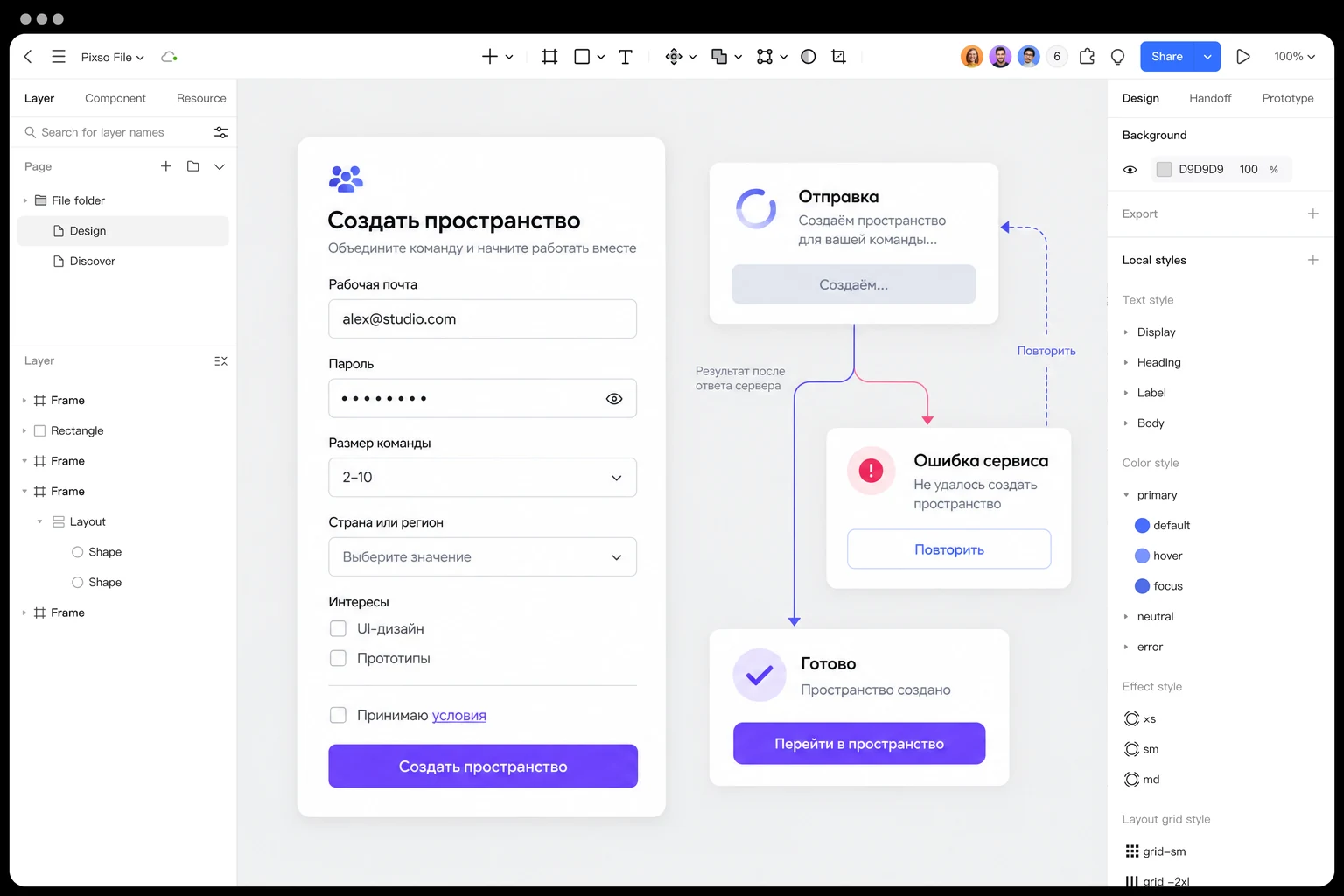Viewport: 1344px width, 896px height.
Task: Switch to the Resource tab
Action: point(201,98)
